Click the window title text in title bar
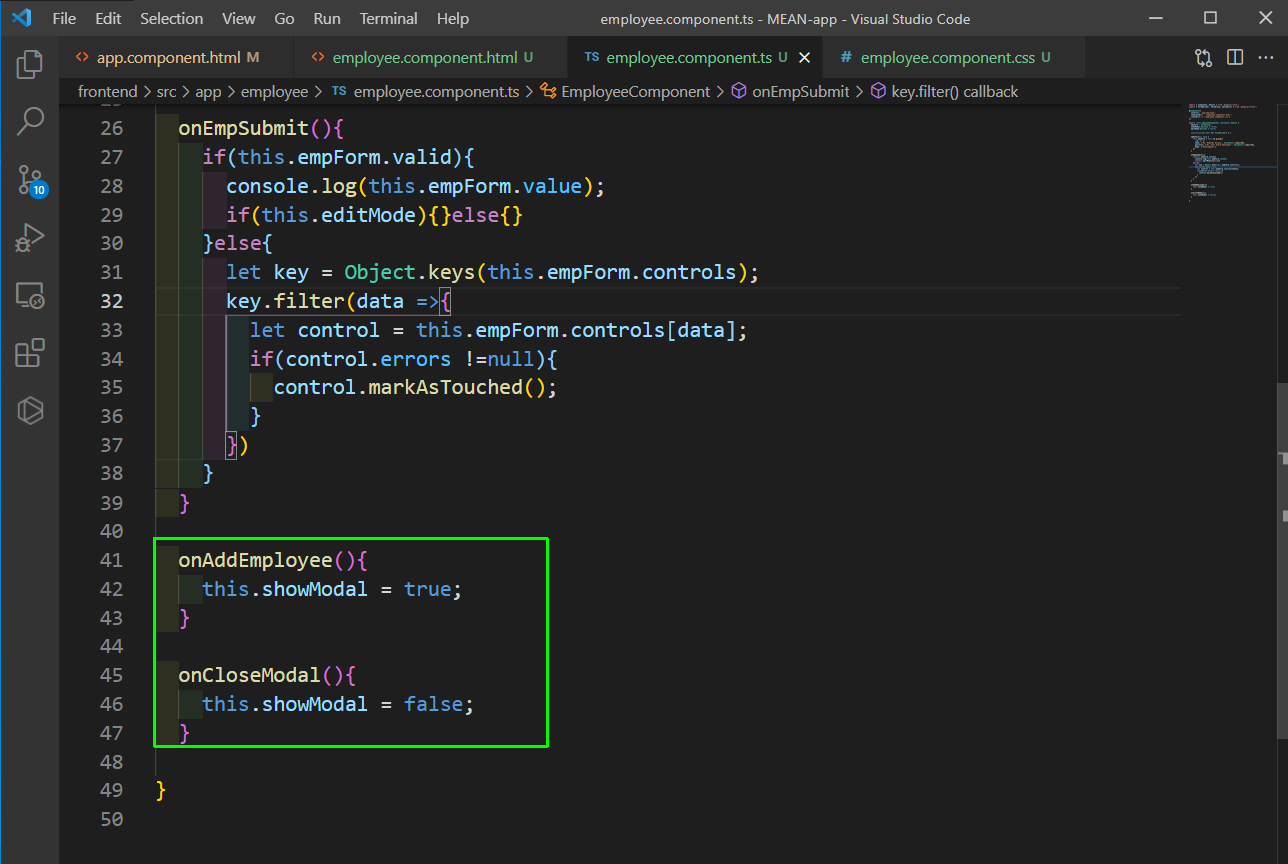The image size is (1288, 864). (785, 19)
